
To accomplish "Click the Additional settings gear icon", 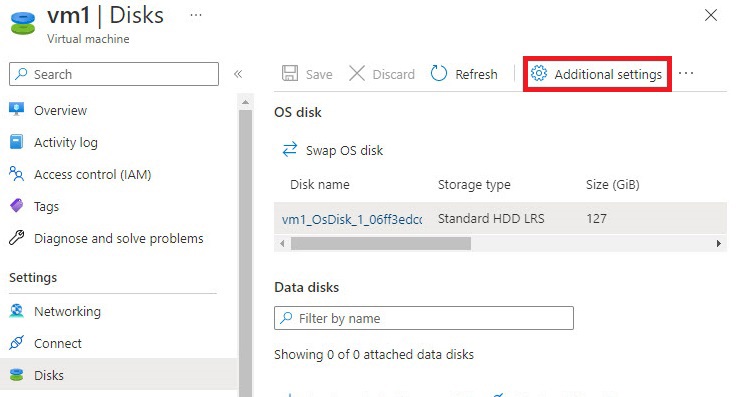I will pos(538,74).
